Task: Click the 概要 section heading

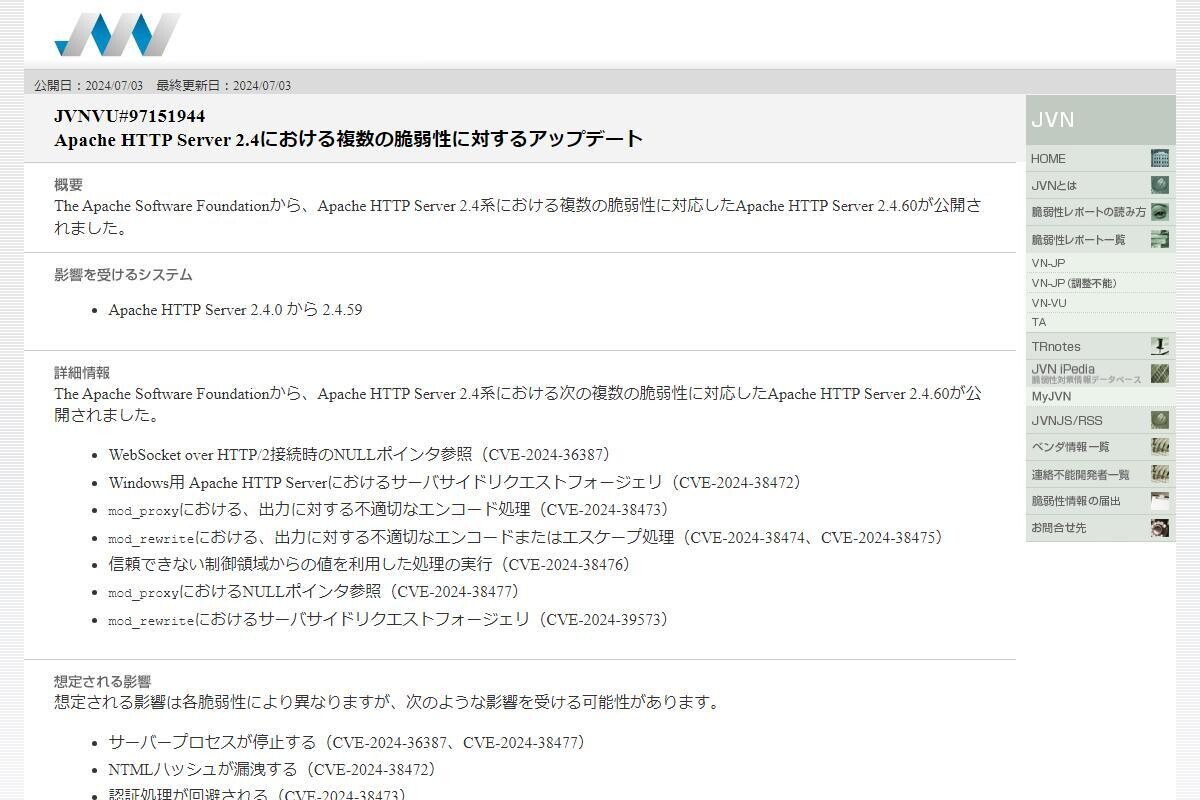Action: coord(68,185)
